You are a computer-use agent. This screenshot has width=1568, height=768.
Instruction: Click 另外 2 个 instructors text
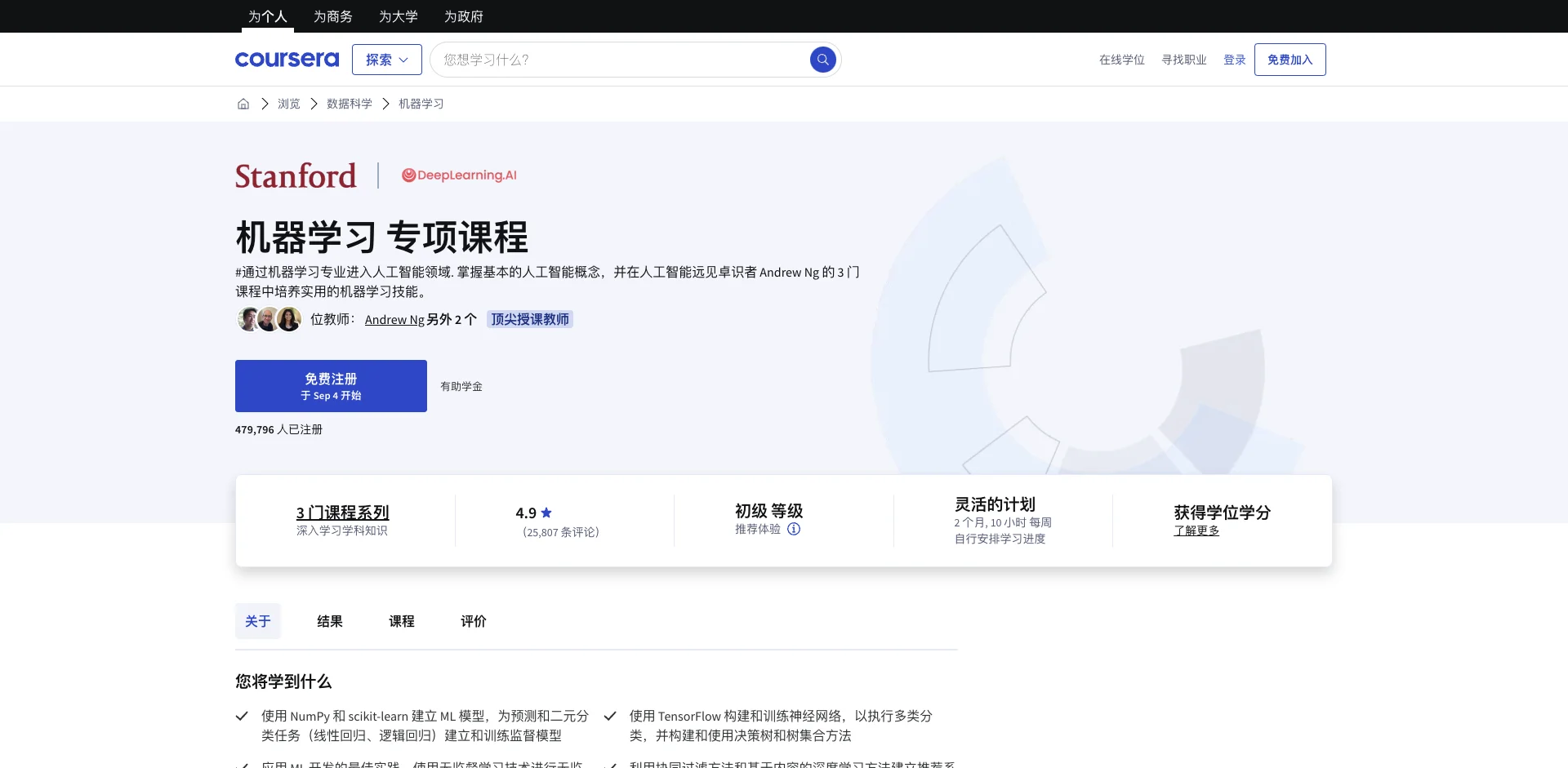click(x=452, y=319)
